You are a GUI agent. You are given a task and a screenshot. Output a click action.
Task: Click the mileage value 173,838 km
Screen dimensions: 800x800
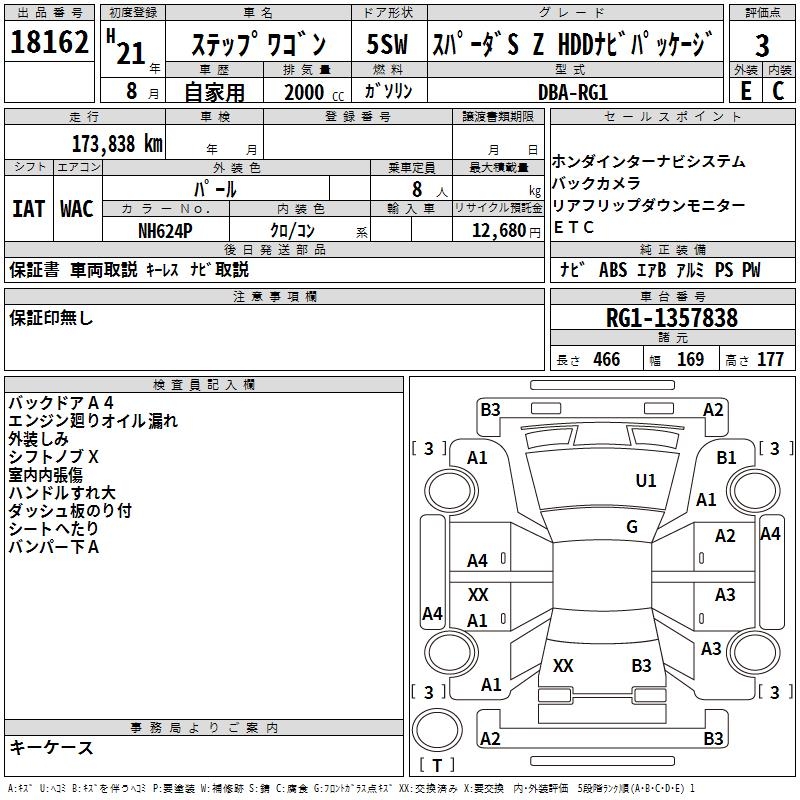click(116, 143)
